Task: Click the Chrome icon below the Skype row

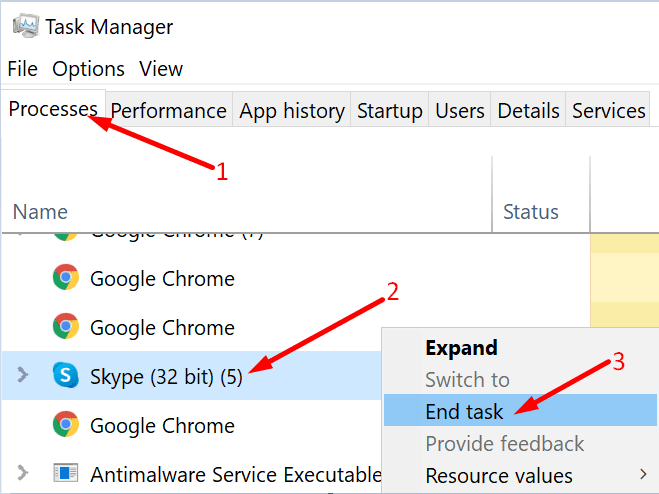Action: 66,425
